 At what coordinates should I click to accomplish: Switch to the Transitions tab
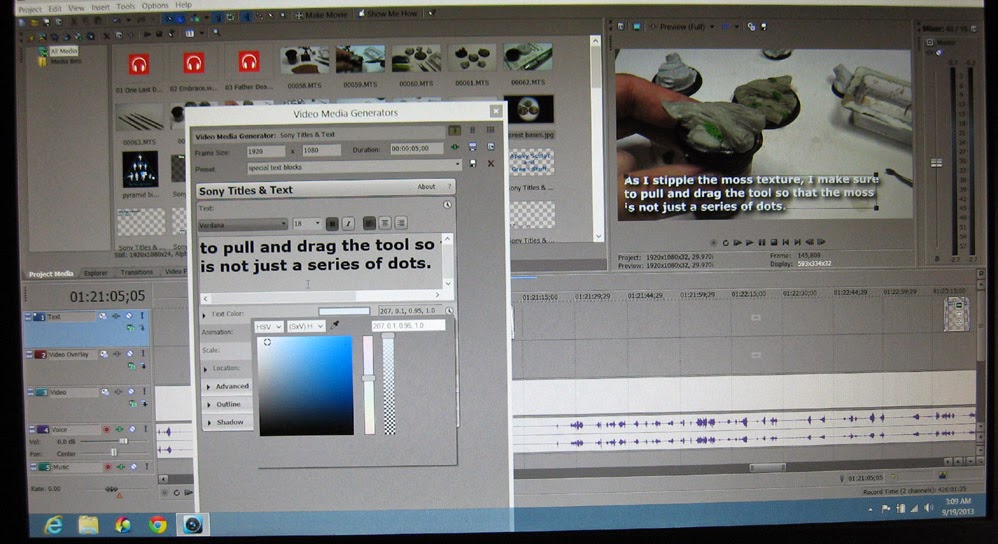pyautogui.click(x=137, y=272)
